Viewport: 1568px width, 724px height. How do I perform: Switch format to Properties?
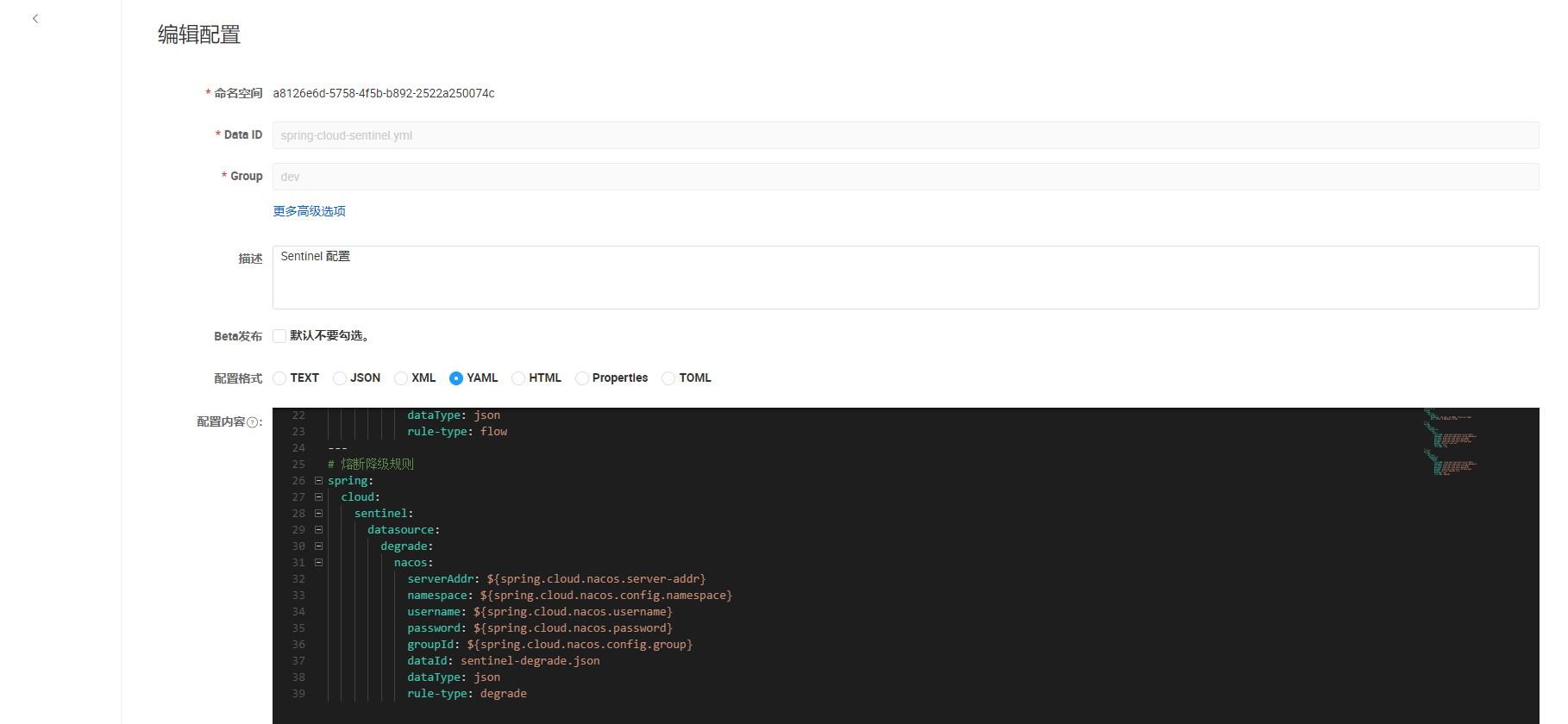[582, 378]
